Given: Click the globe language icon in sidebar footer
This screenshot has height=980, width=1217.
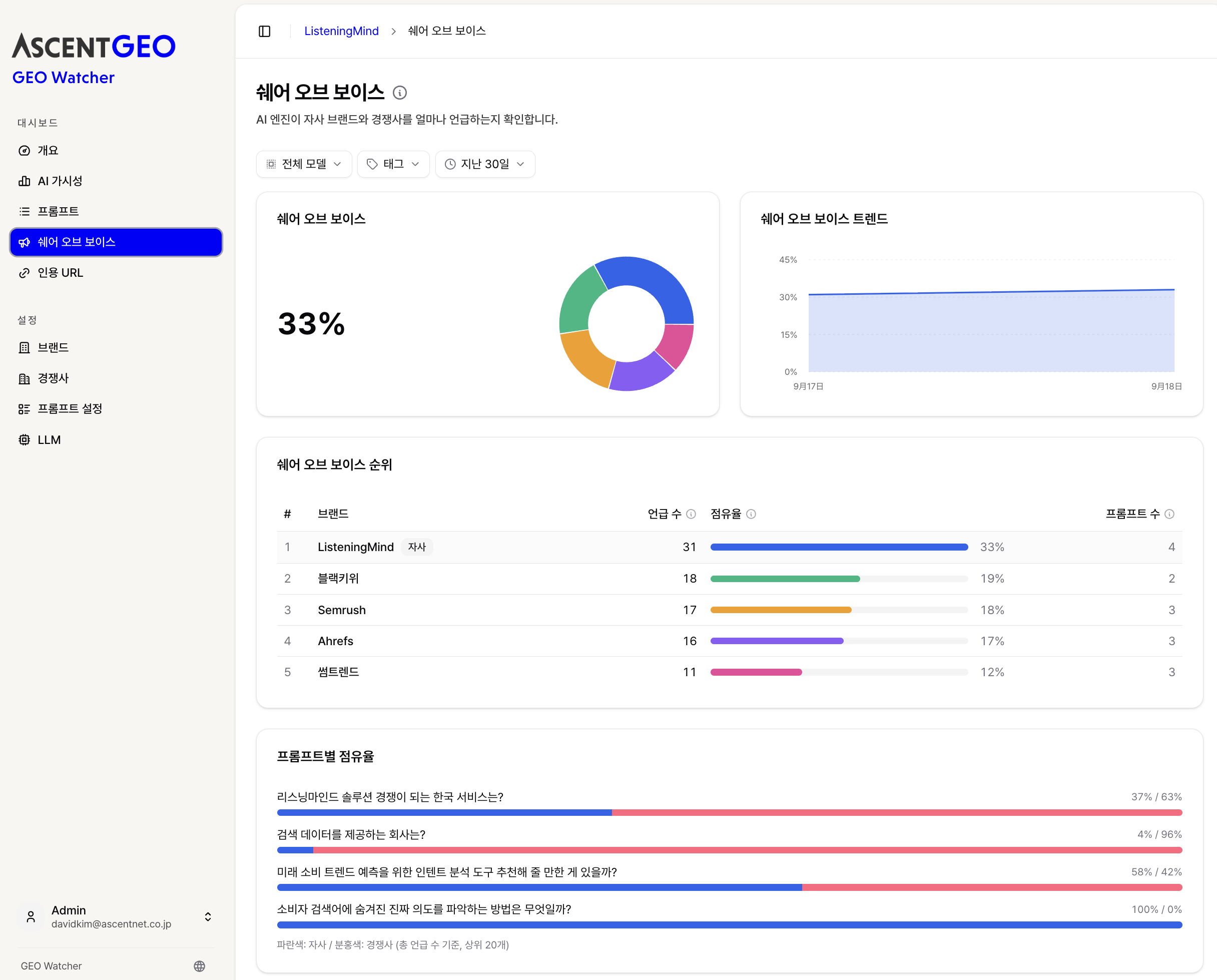Looking at the screenshot, I should pos(199,966).
